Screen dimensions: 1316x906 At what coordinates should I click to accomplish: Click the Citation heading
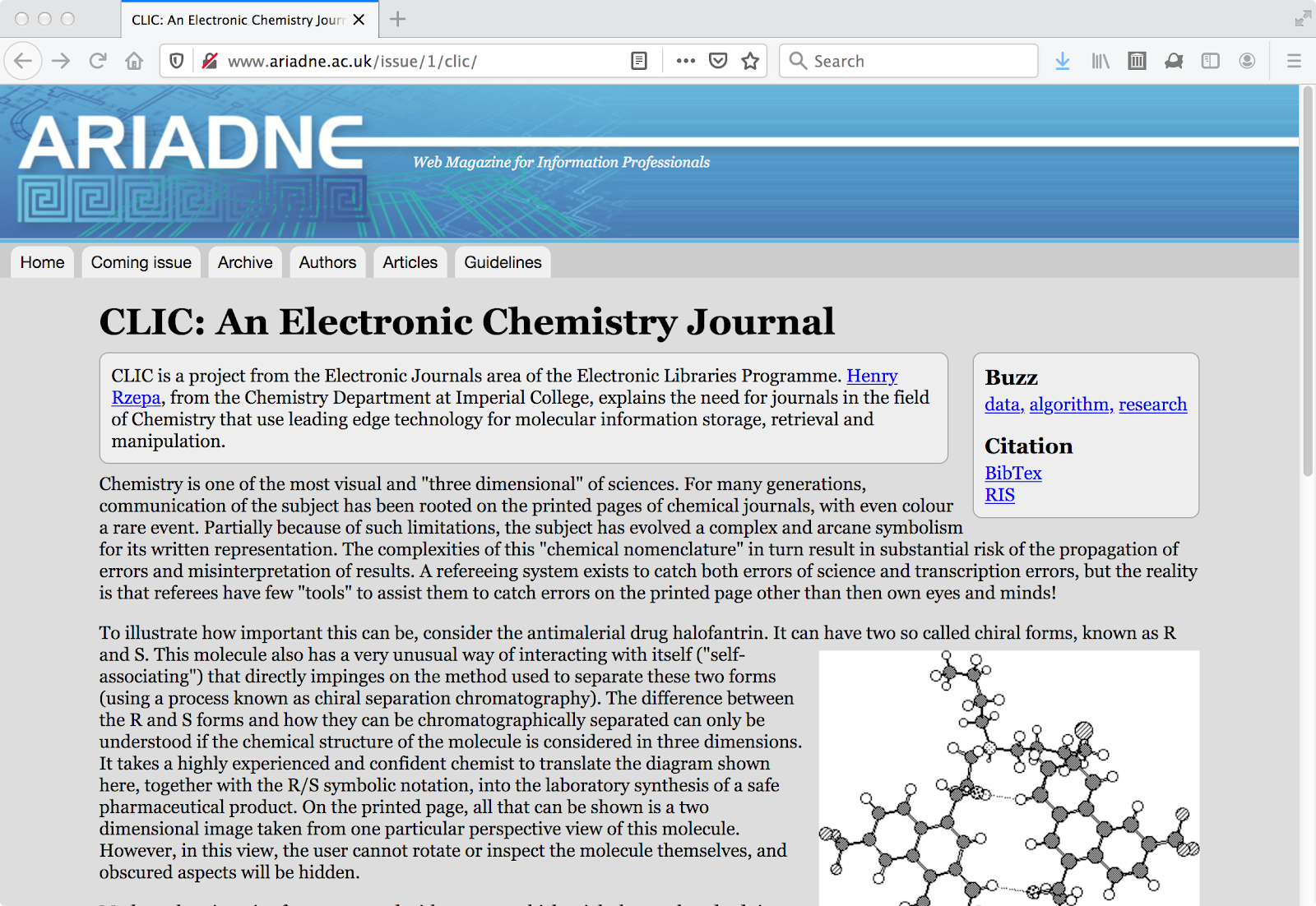click(x=1029, y=446)
